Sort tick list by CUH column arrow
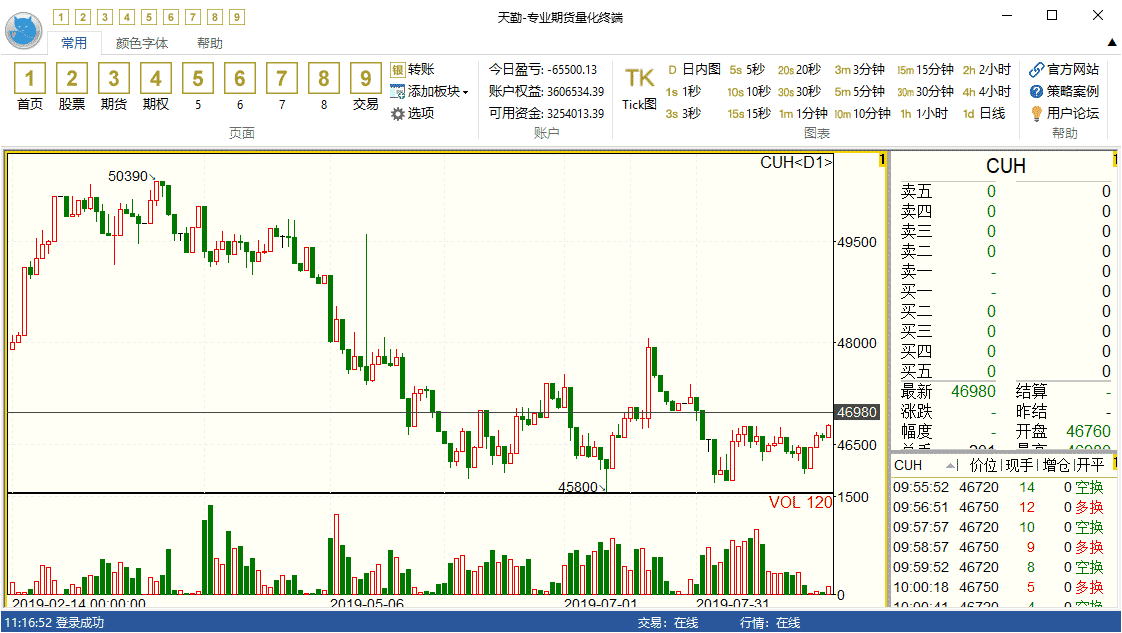The image size is (1122, 633). tap(950, 466)
